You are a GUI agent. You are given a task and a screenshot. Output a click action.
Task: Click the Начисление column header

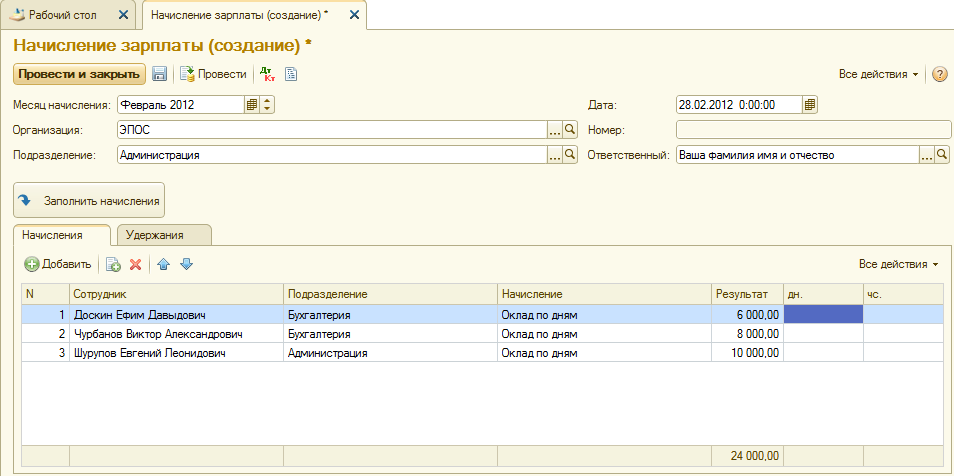click(605, 294)
